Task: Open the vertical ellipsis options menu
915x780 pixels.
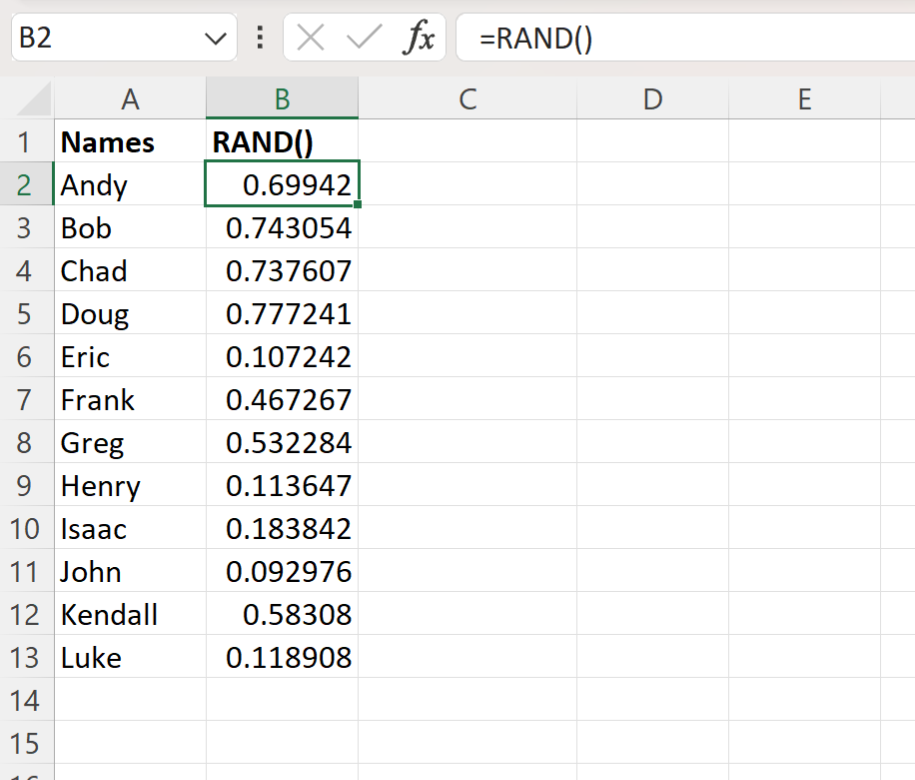Action: (x=259, y=38)
